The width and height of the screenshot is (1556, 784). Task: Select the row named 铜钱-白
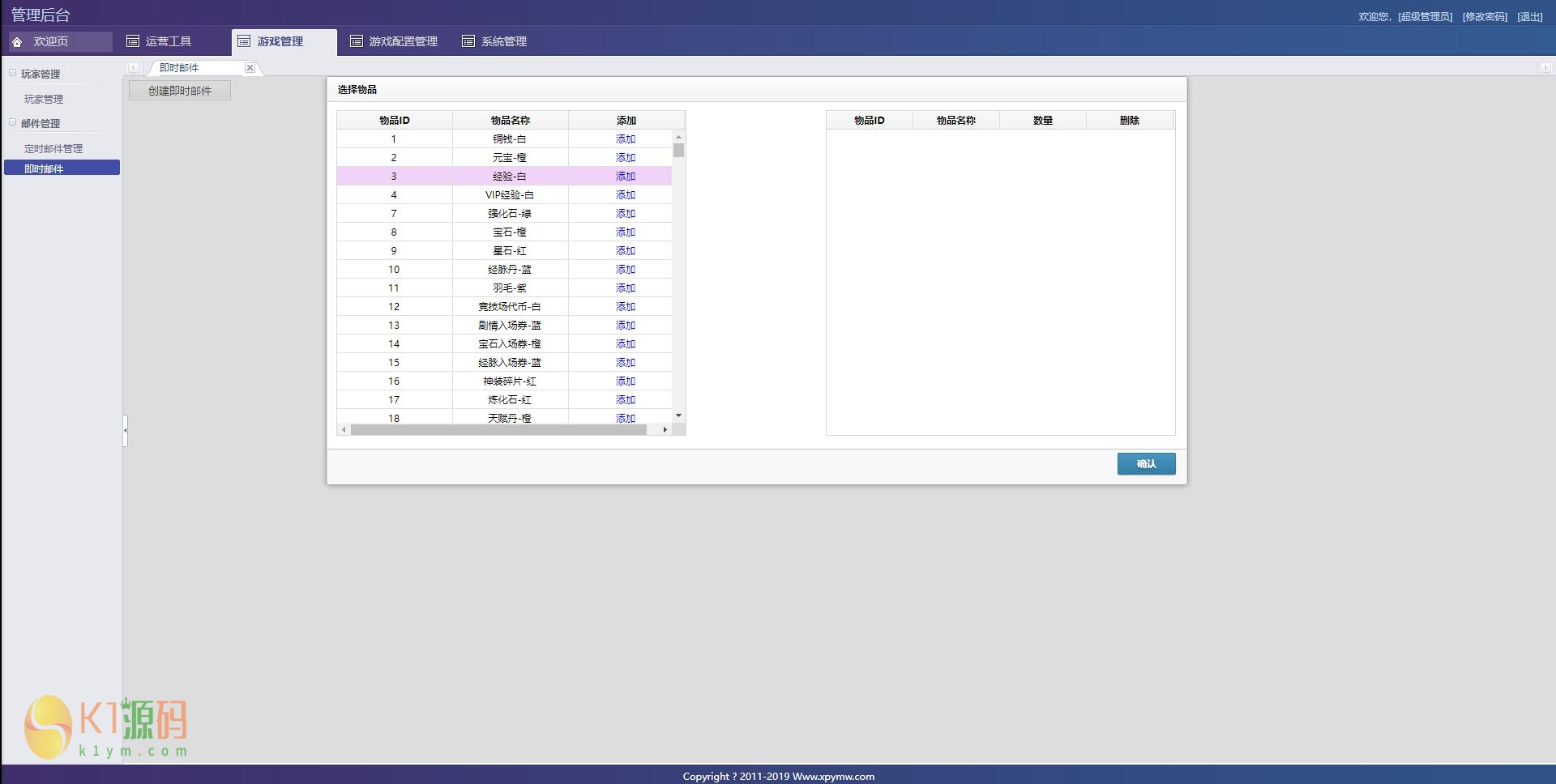coord(504,139)
